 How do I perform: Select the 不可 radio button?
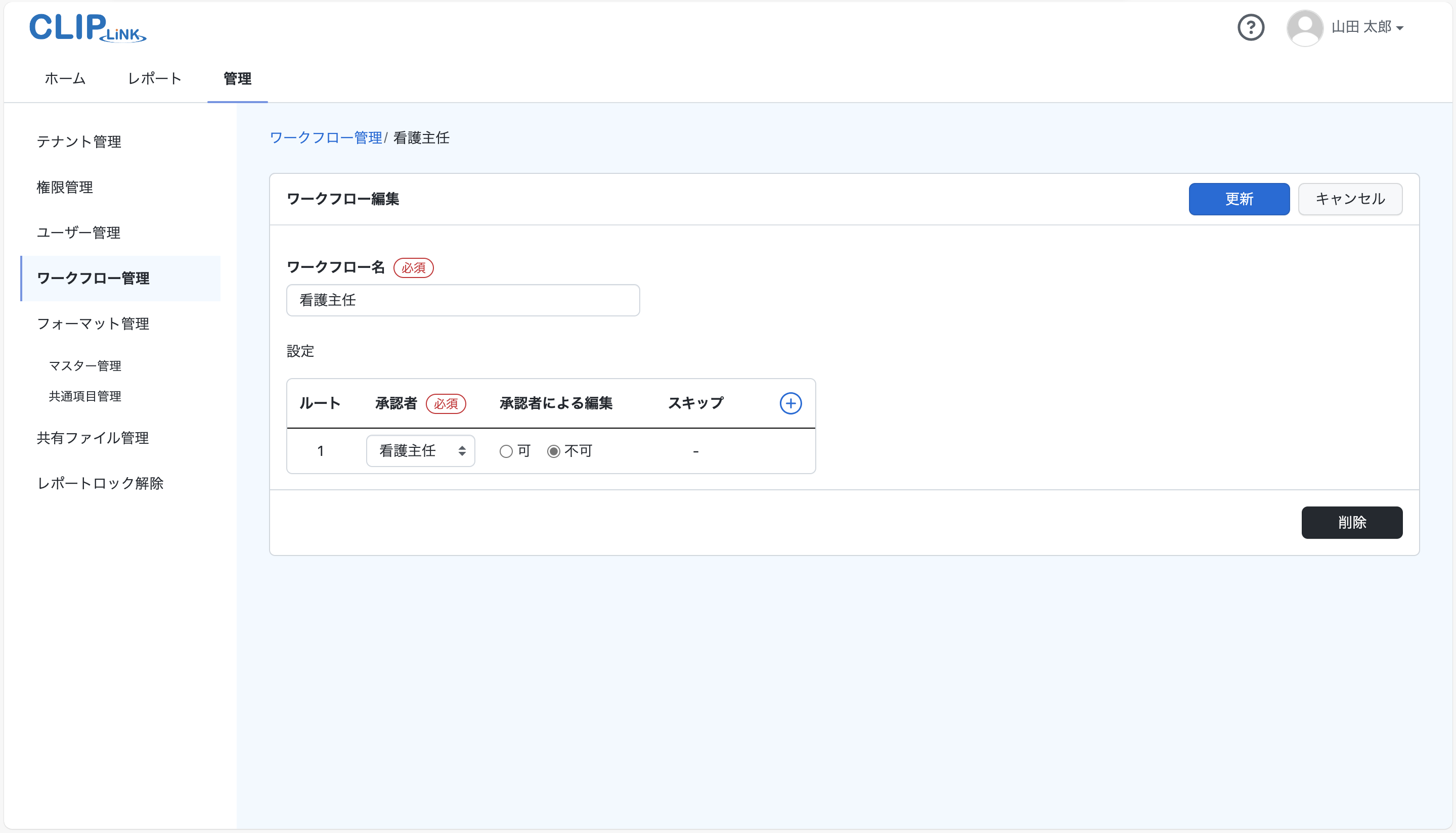click(553, 451)
